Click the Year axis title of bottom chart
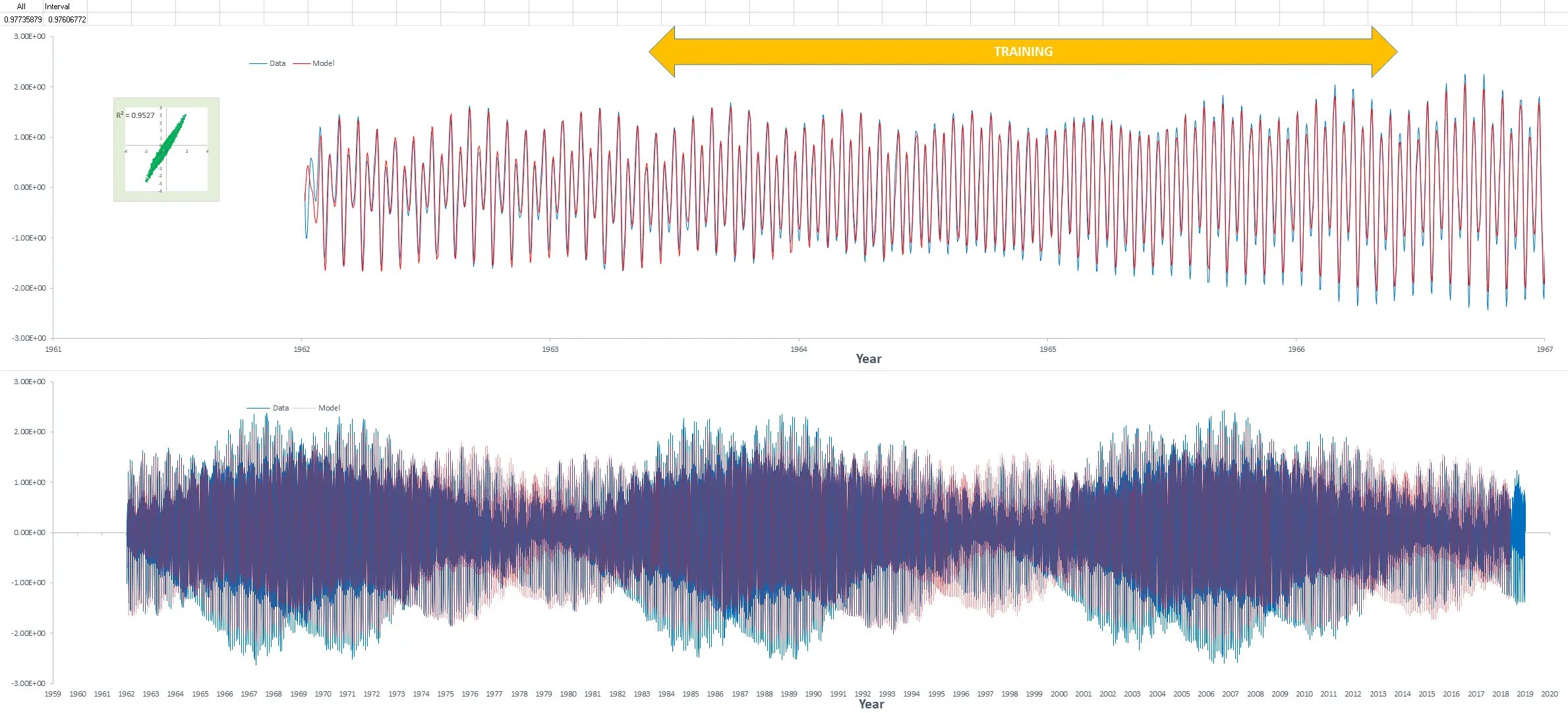The image size is (1568, 713). click(x=871, y=704)
